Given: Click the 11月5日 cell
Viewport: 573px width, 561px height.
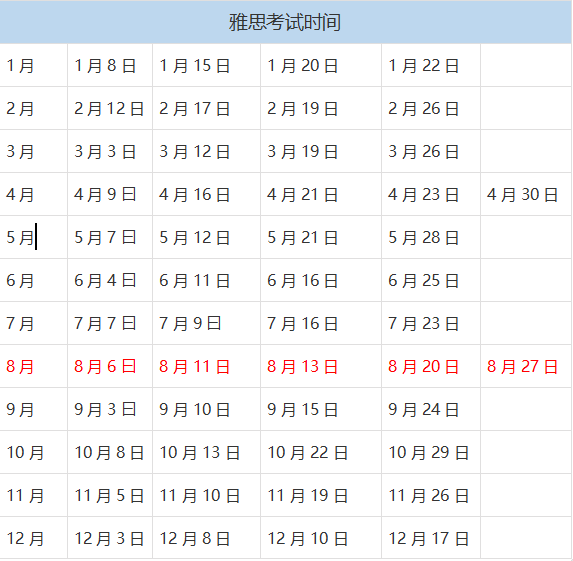Looking at the screenshot, I should coord(110,495).
